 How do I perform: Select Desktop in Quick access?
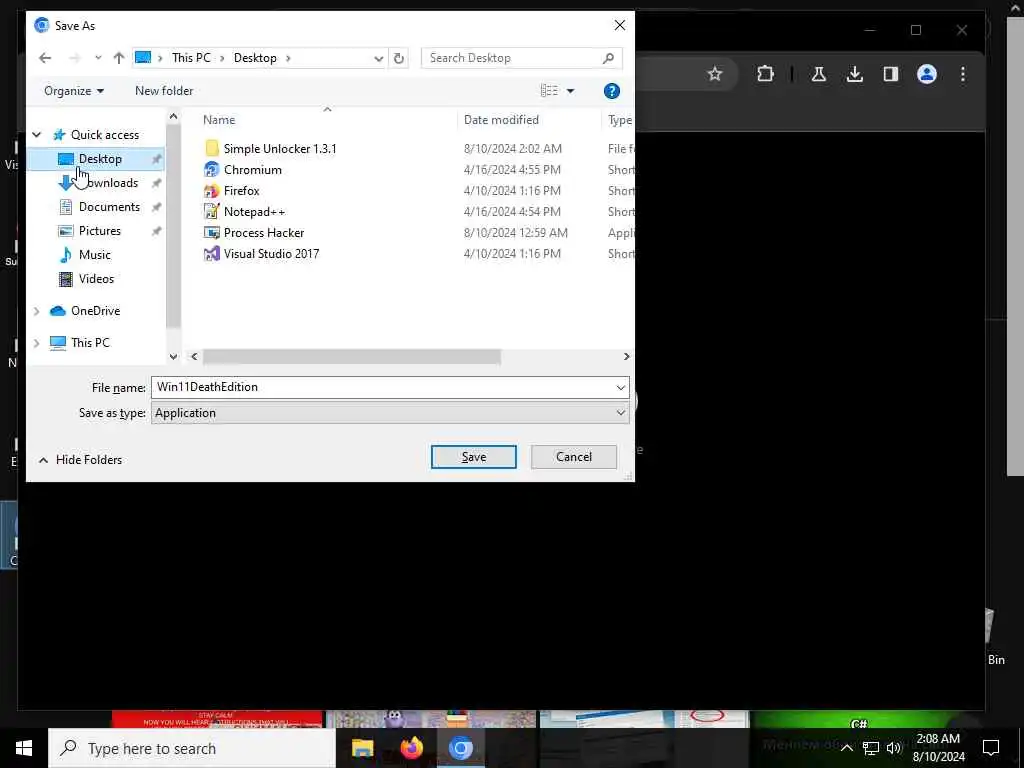click(100, 159)
